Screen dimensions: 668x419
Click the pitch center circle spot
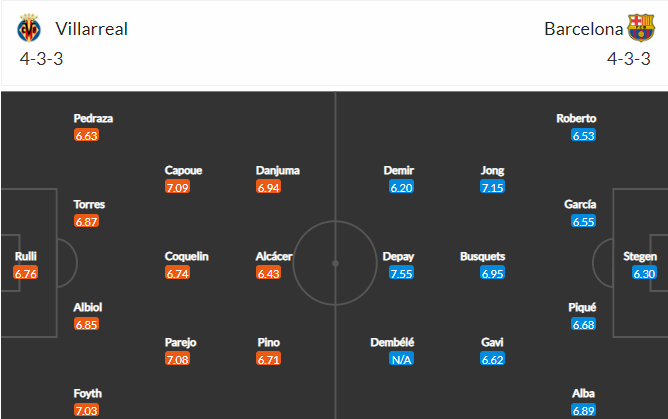[x=335, y=264]
